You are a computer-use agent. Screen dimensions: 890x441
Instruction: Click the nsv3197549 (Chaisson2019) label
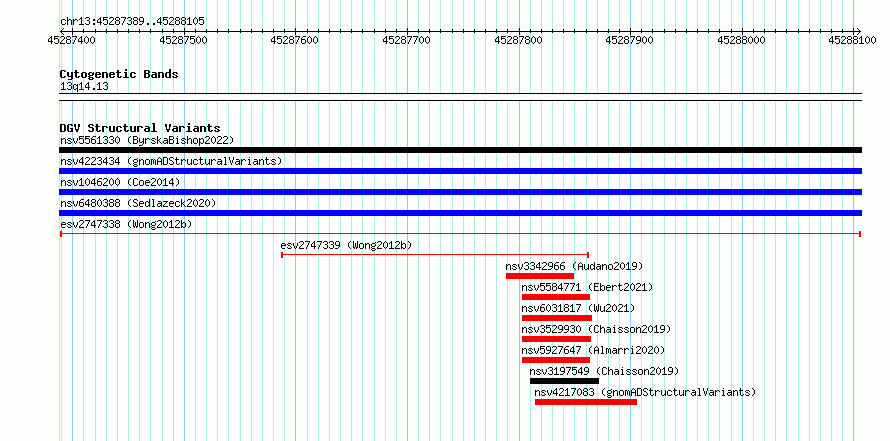pyautogui.click(x=604, y=371)
